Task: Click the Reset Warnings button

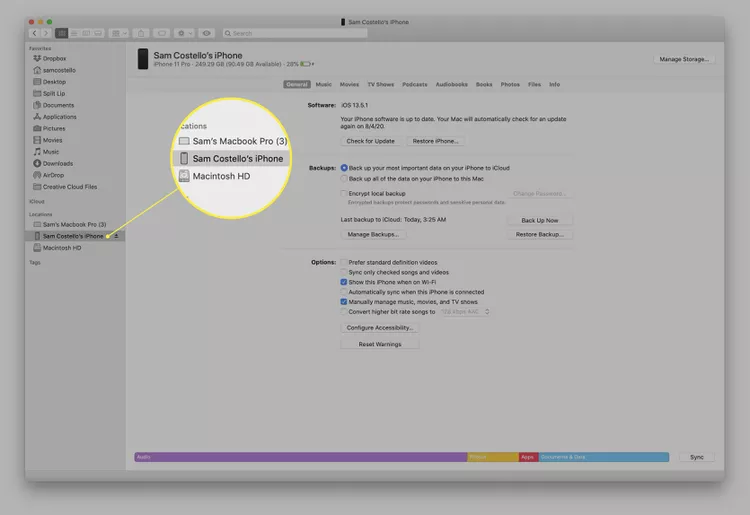Action: tap(380, 344)
